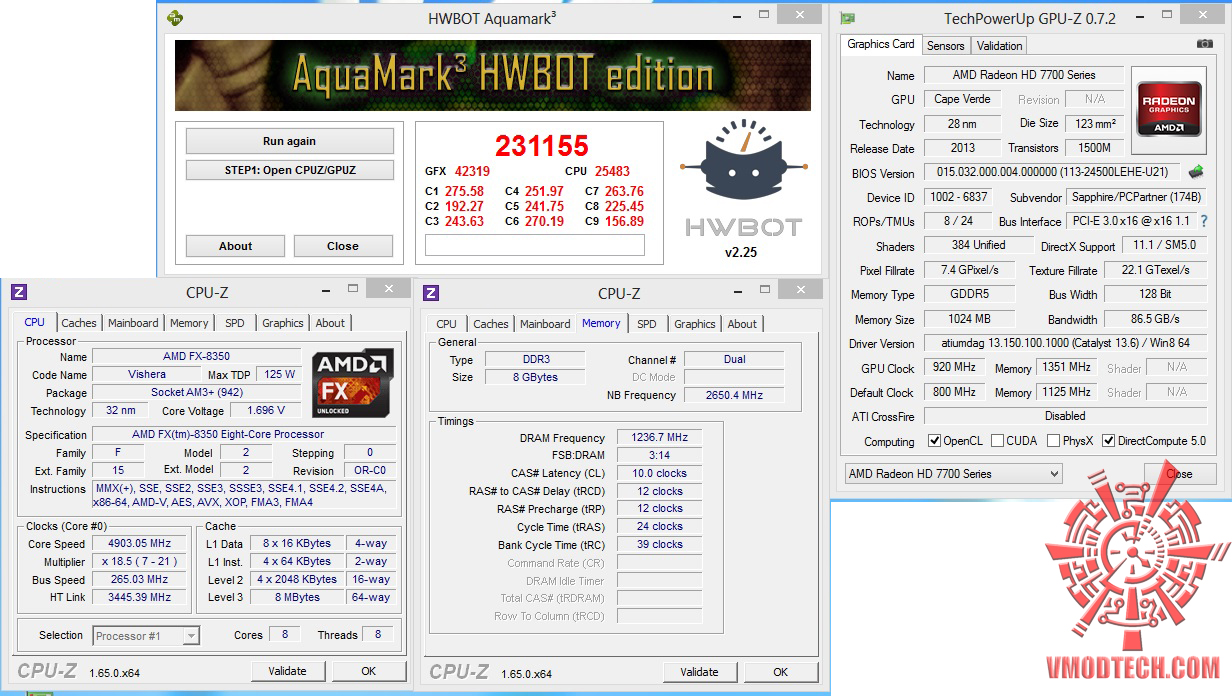Open the CPU tab in Memory CPU-Z window
The height and width of the screenshot is (696, 1232).
(x=447, y=324)
